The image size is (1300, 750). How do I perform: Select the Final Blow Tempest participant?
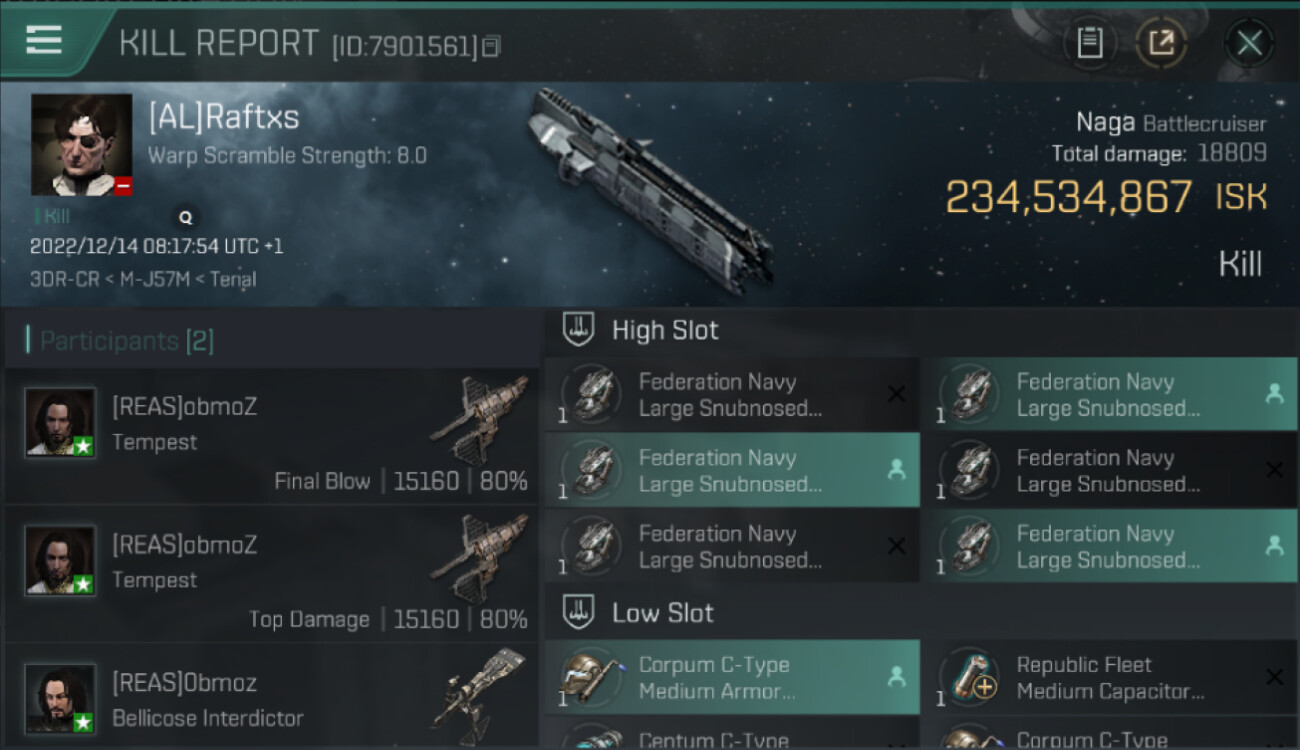point(272,436)
